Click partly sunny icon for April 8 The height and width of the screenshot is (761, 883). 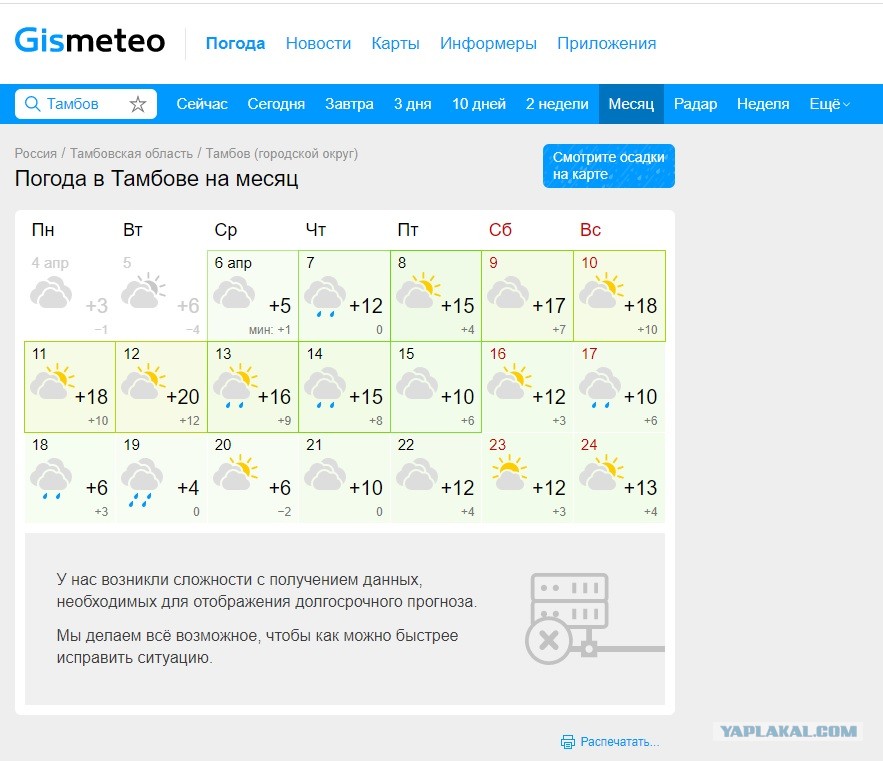418,291
